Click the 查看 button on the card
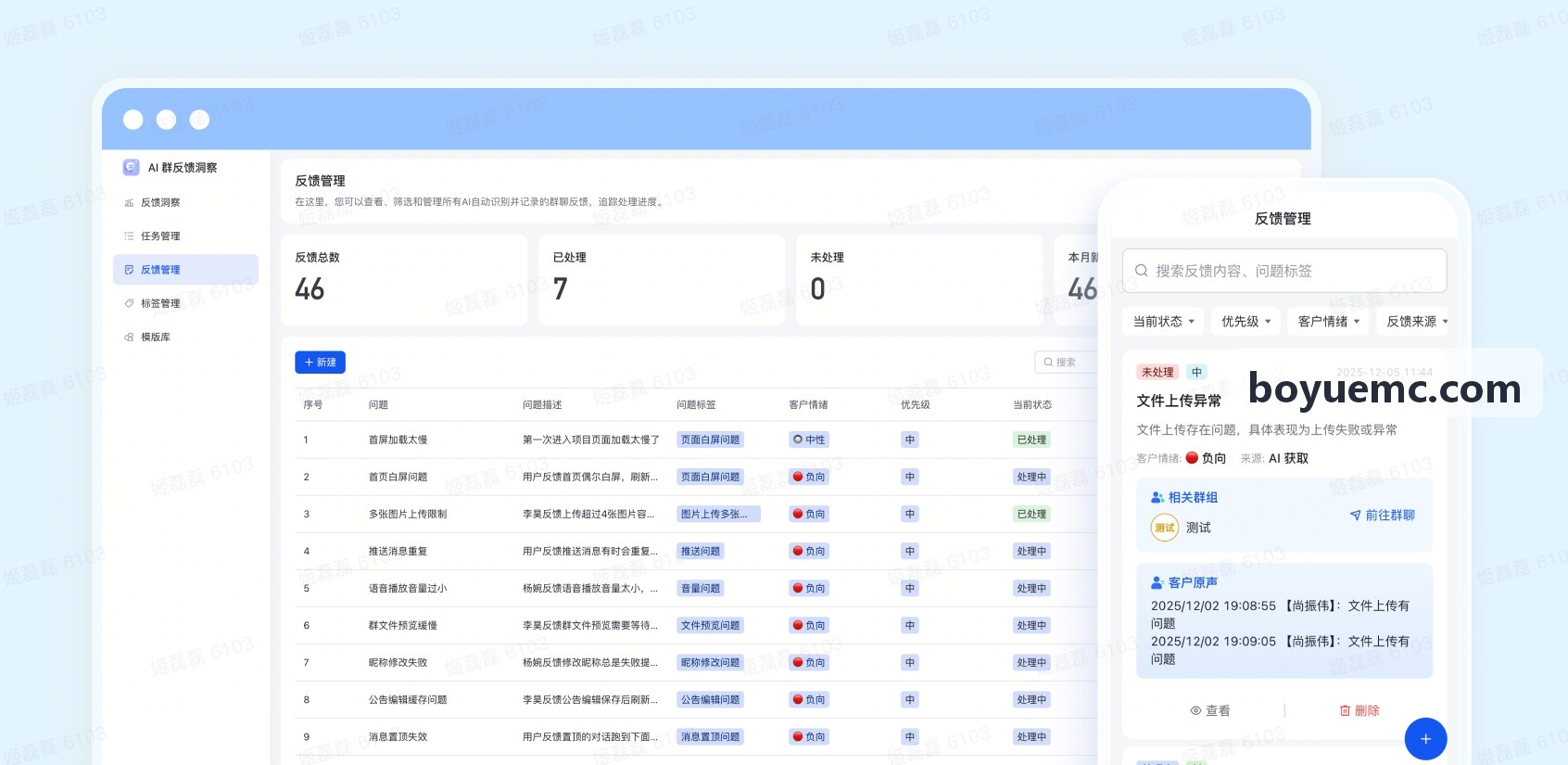This screenshot has height=765, width=1568. 1209,710
